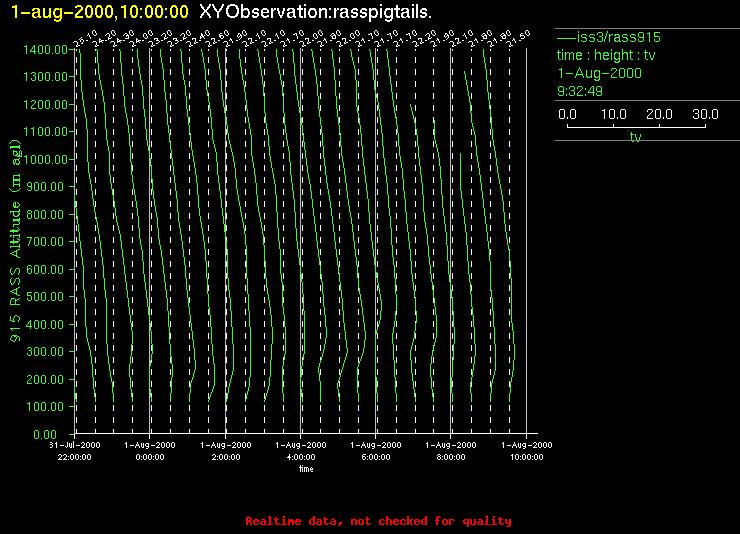The image size is (740, 534).
Task: Click the 1-Aug-2000 date in legend
Action: [x=599, y=73]
